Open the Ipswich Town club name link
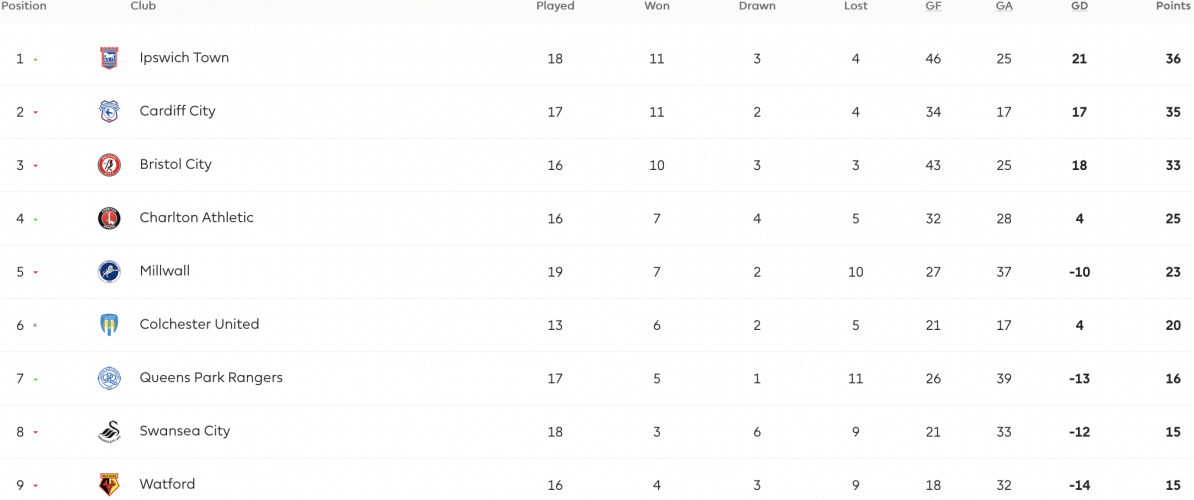 184,58
